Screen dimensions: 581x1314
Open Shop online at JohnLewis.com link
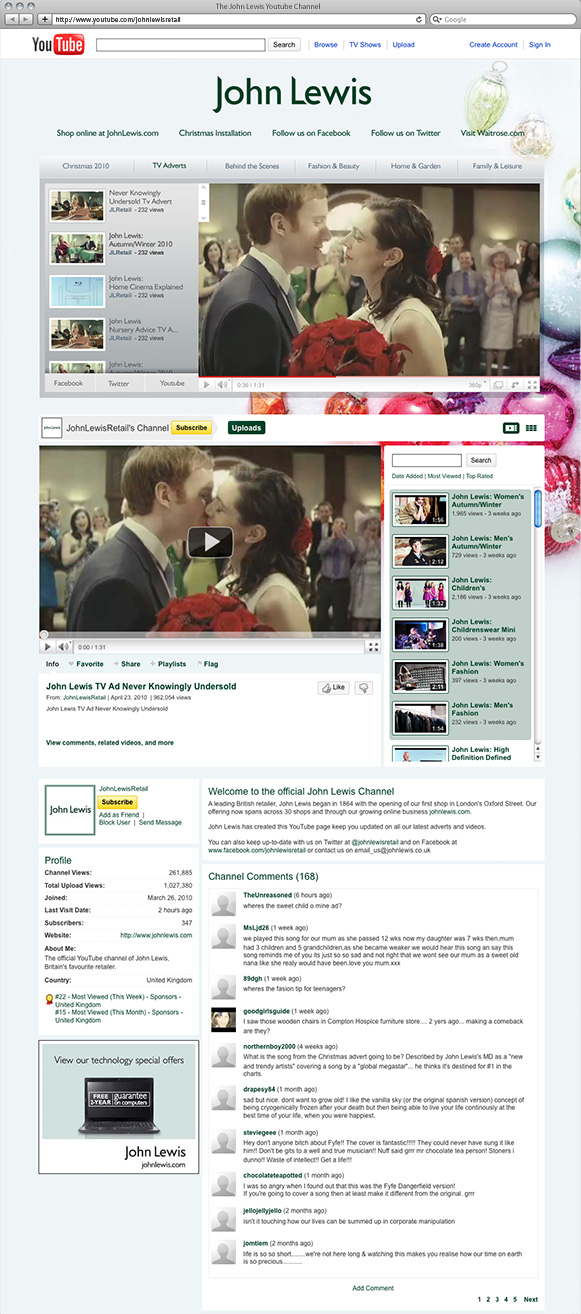[108, 133]
